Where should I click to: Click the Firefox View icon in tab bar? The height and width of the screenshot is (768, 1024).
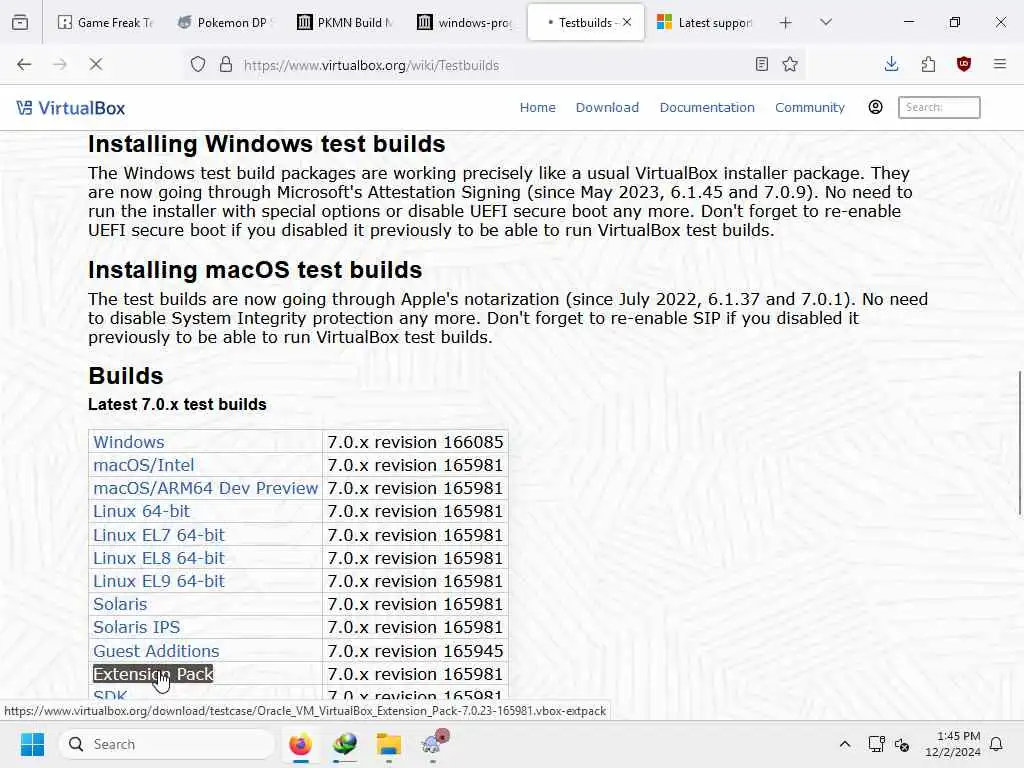point(20,22)
